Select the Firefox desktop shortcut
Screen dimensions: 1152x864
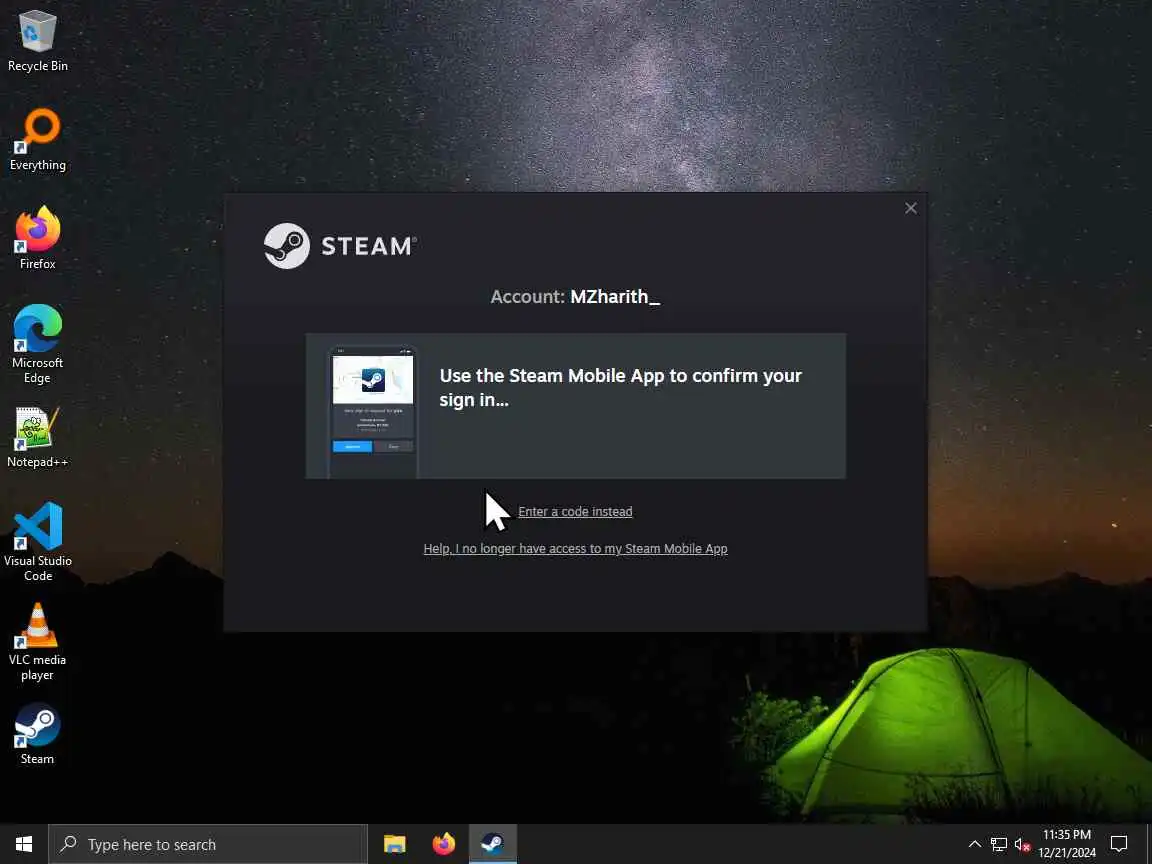(x=37, y=238)
